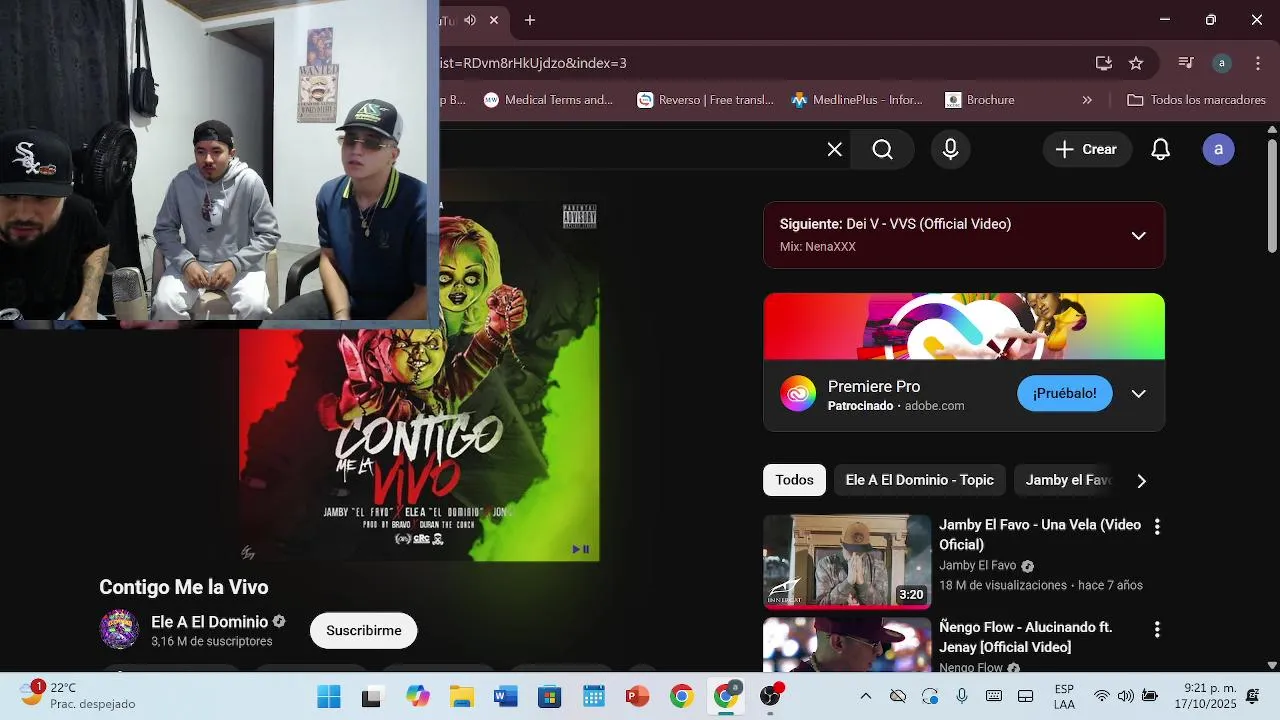Open MedlinePlus bookmark
This screenshot has height=720, width=1280.
[x=857, y=100]
